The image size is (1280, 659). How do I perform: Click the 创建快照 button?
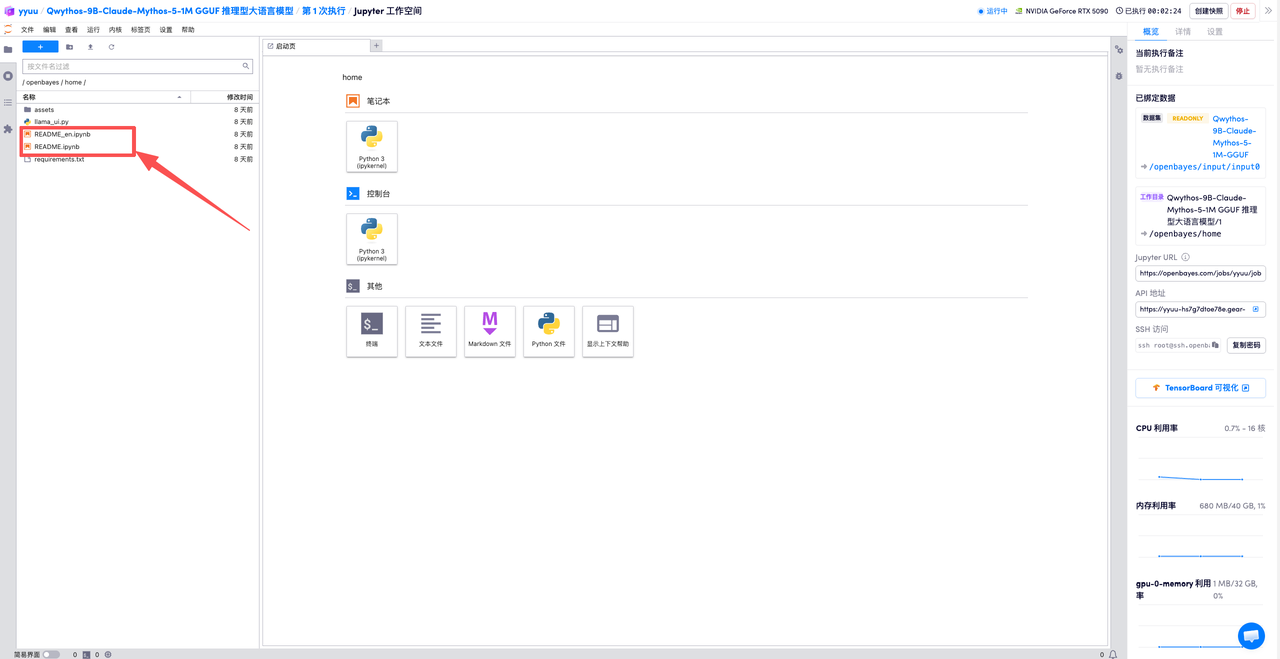1209,11
